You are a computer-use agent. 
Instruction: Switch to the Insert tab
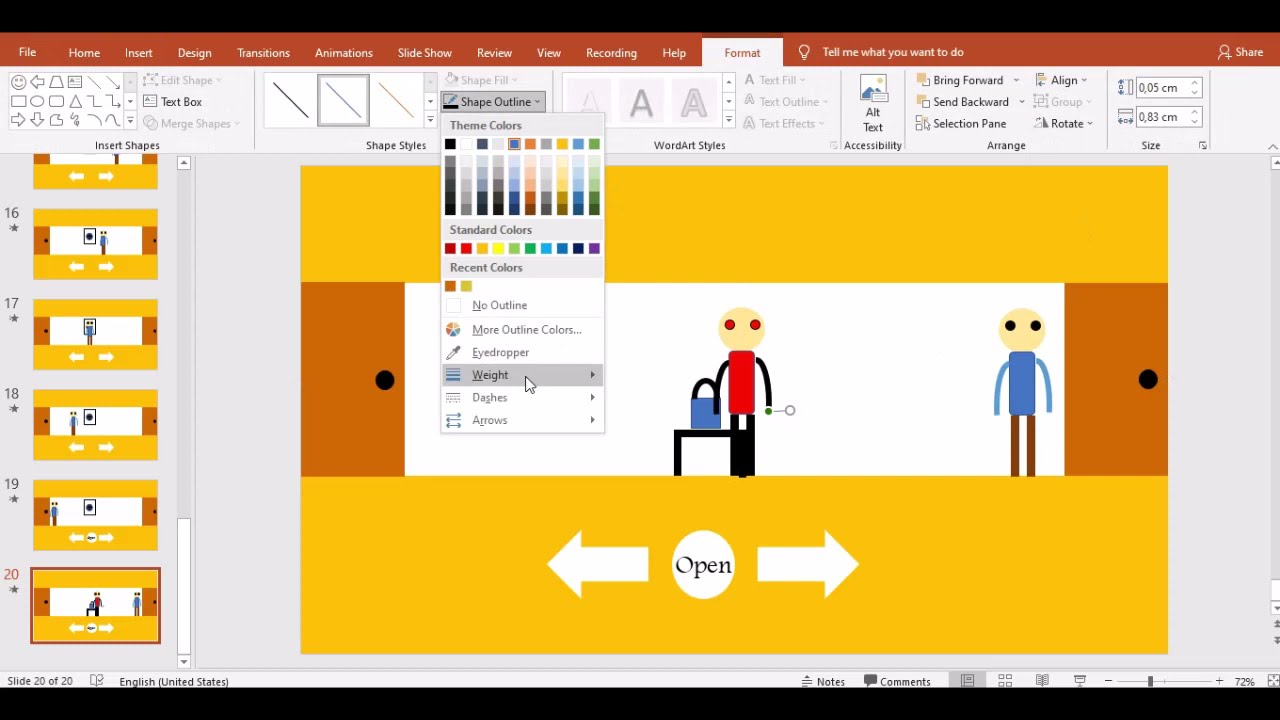pos(139,53)
